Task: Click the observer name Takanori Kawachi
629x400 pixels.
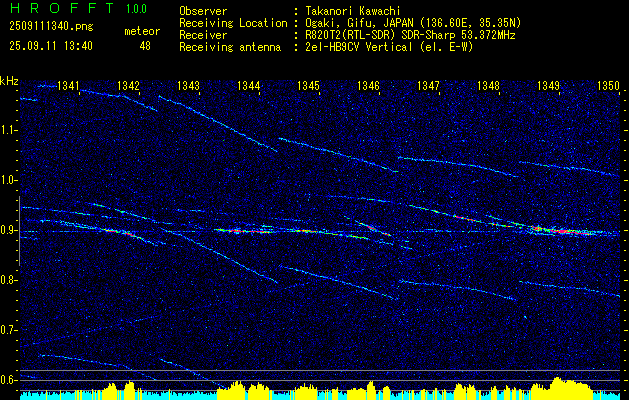Action: (x=353, y=11)
